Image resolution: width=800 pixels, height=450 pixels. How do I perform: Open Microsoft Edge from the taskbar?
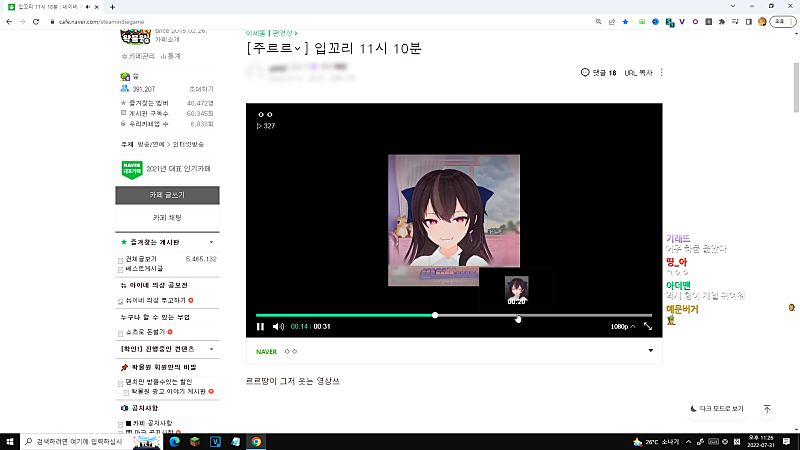click(x=174, y=441)
